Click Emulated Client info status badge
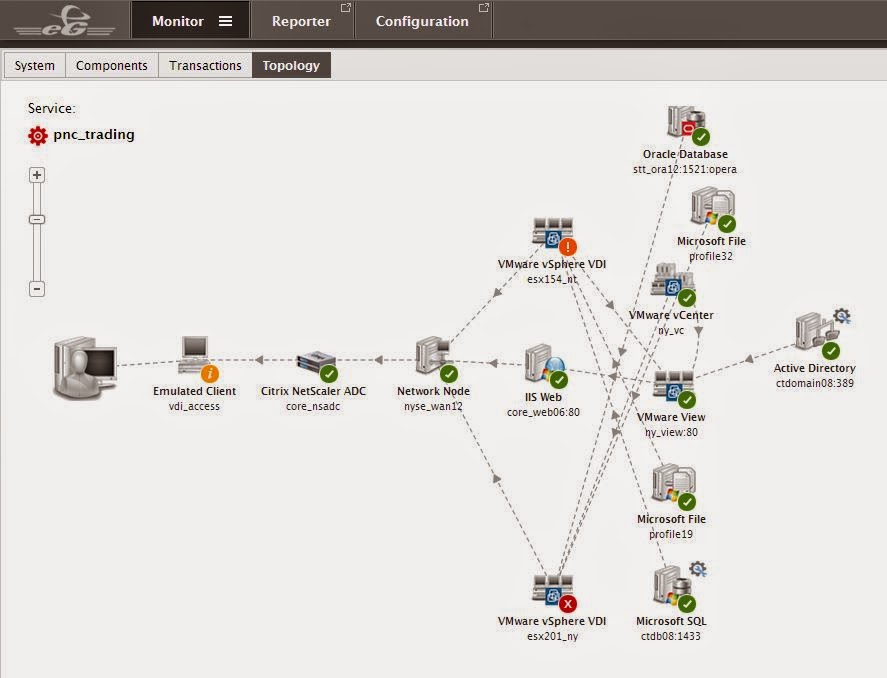887x678 pixels. click(210, 374)
